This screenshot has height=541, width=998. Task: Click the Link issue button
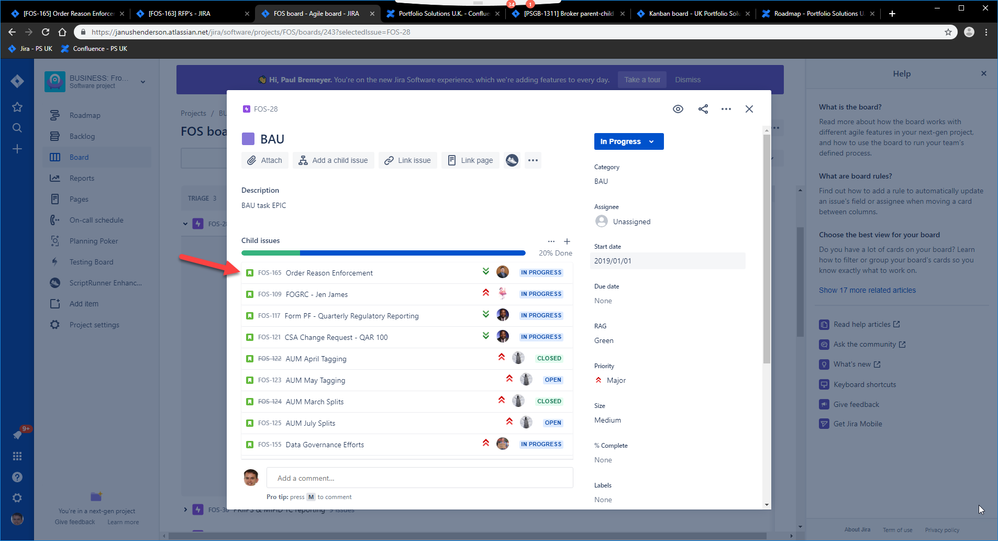407,160
